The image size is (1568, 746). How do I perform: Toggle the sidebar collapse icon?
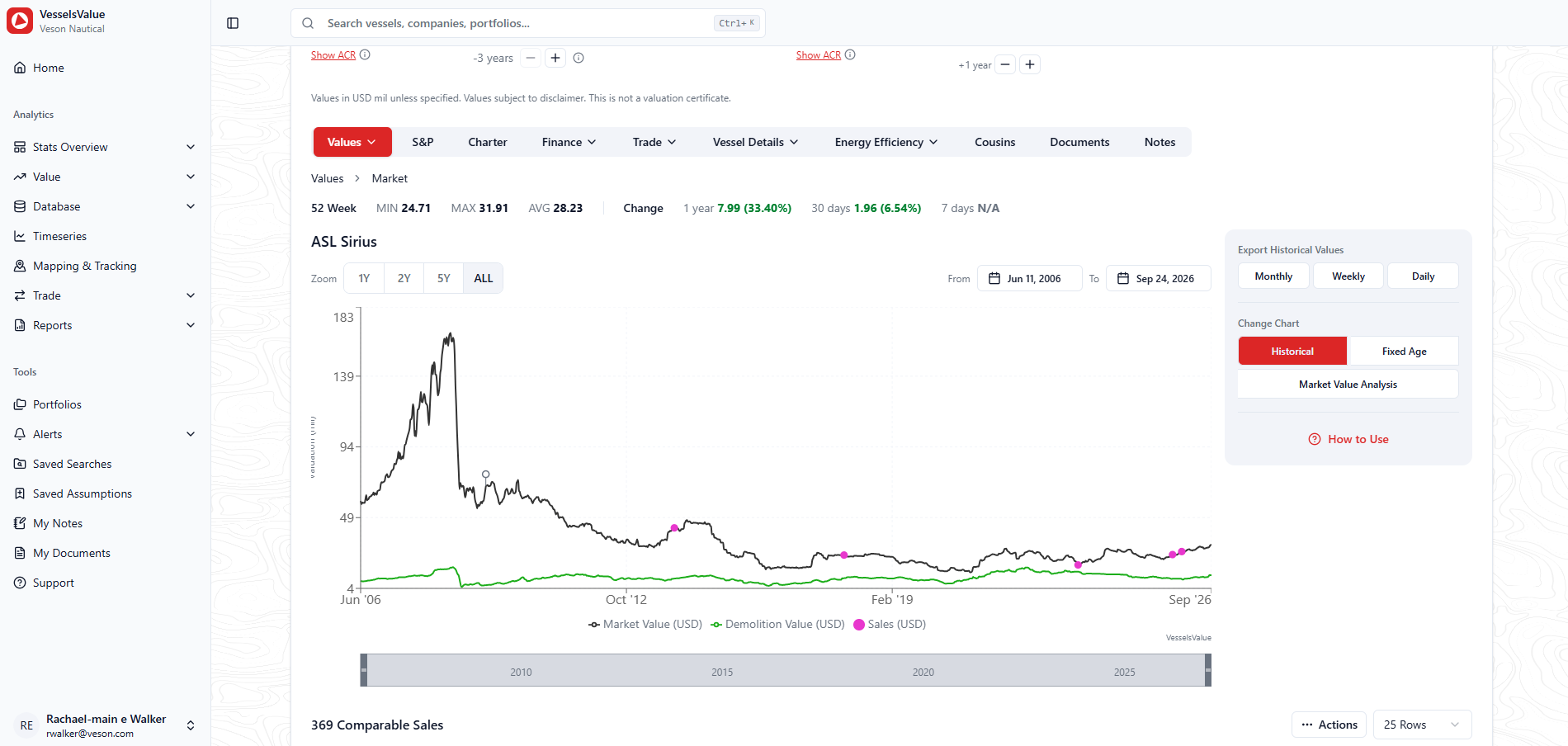tap(233, 23)
